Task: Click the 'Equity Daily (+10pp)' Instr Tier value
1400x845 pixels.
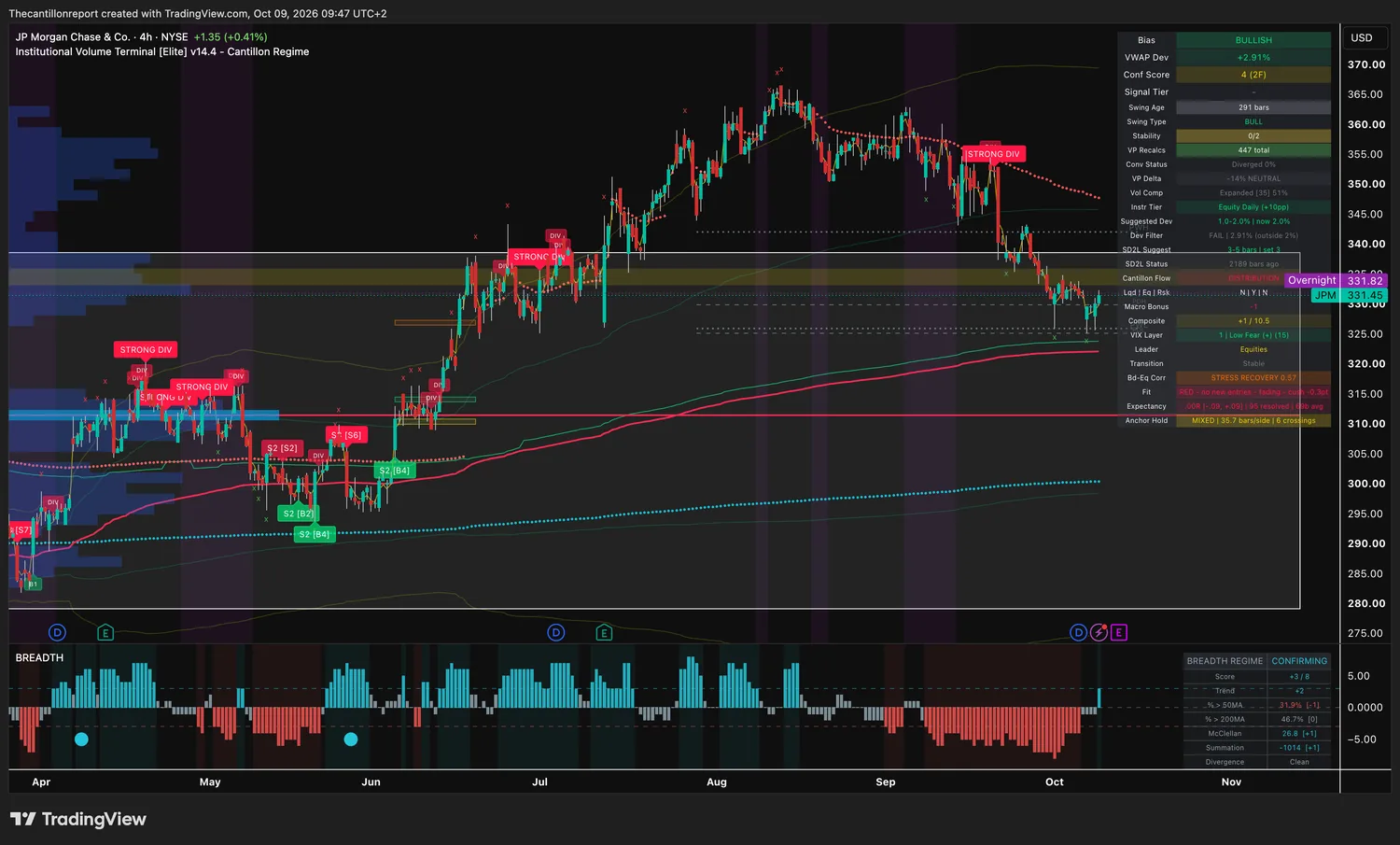Action: 1253,207
